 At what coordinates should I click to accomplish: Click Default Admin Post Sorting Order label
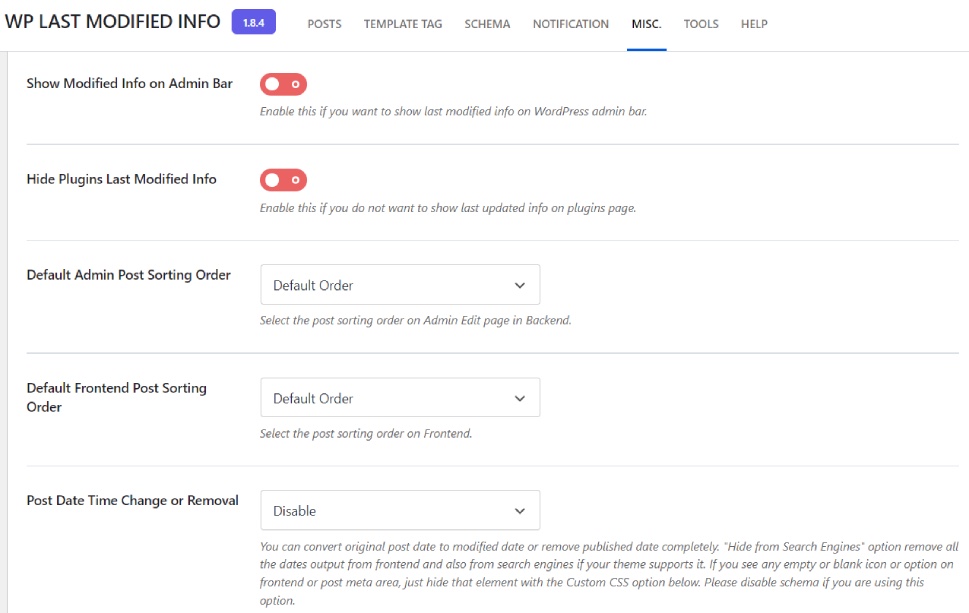(x=128, y=275)
